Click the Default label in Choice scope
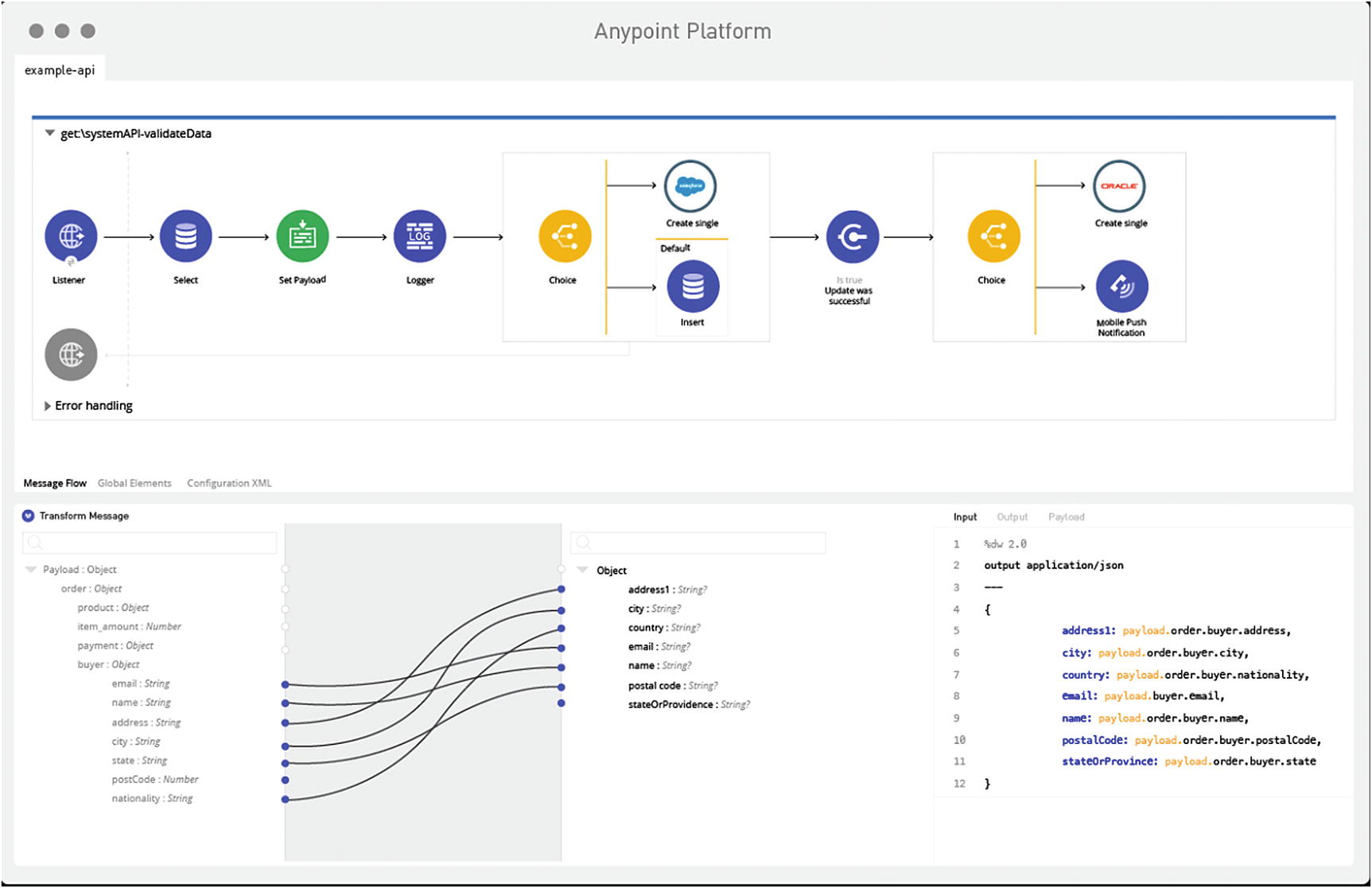This screenshot has width=1372, height=888. pos(675,248)
